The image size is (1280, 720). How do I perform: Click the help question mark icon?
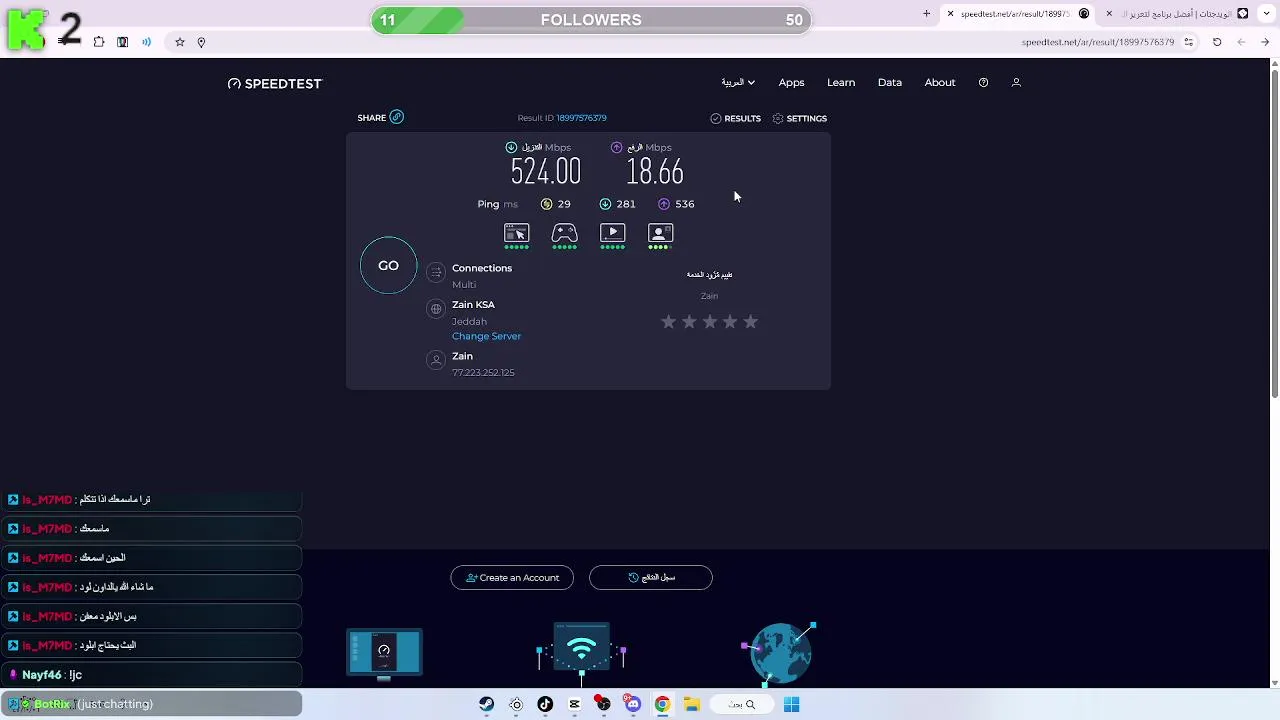click(983, 82)
